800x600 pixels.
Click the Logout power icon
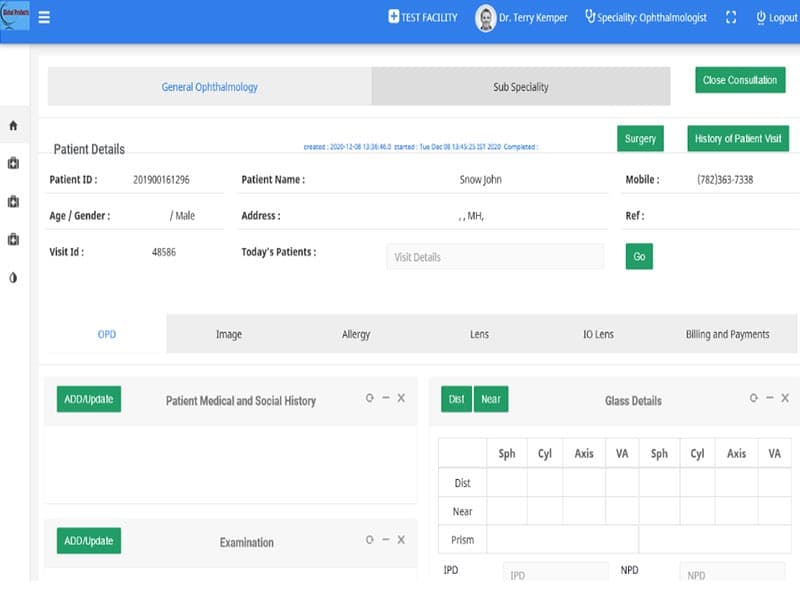point(761,18)
